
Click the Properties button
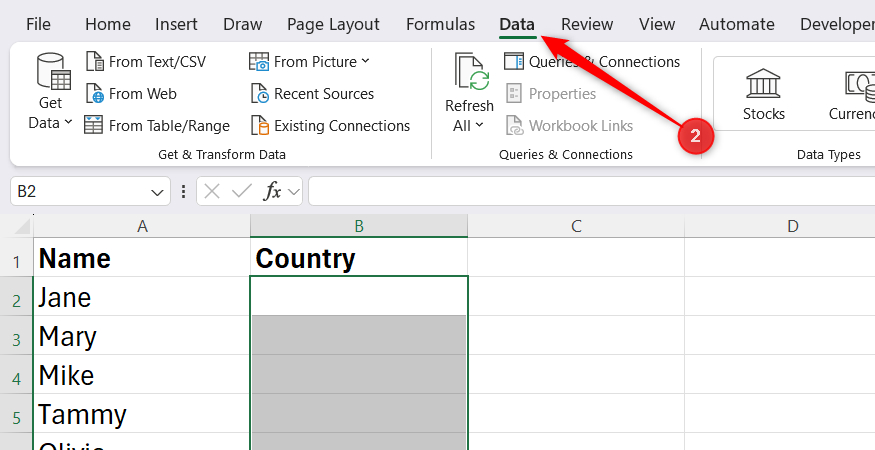pos(551,94)
